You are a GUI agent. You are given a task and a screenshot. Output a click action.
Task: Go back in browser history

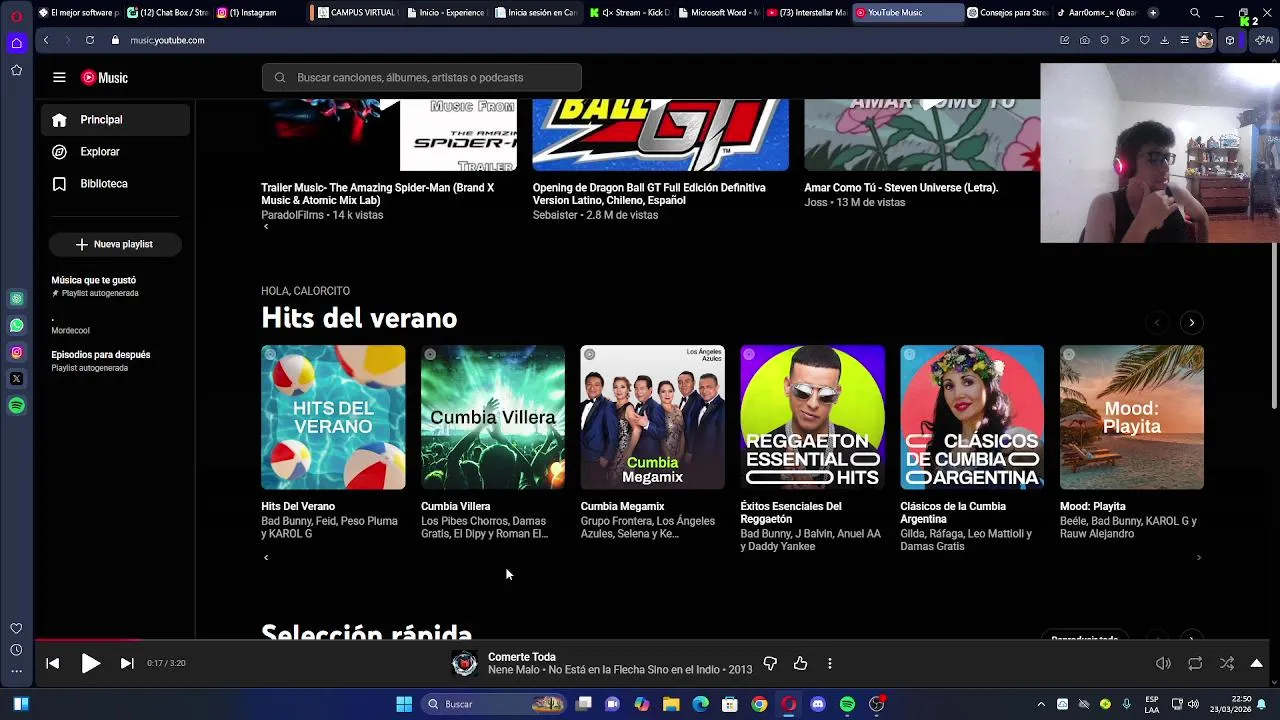click(x=46, y=40)
